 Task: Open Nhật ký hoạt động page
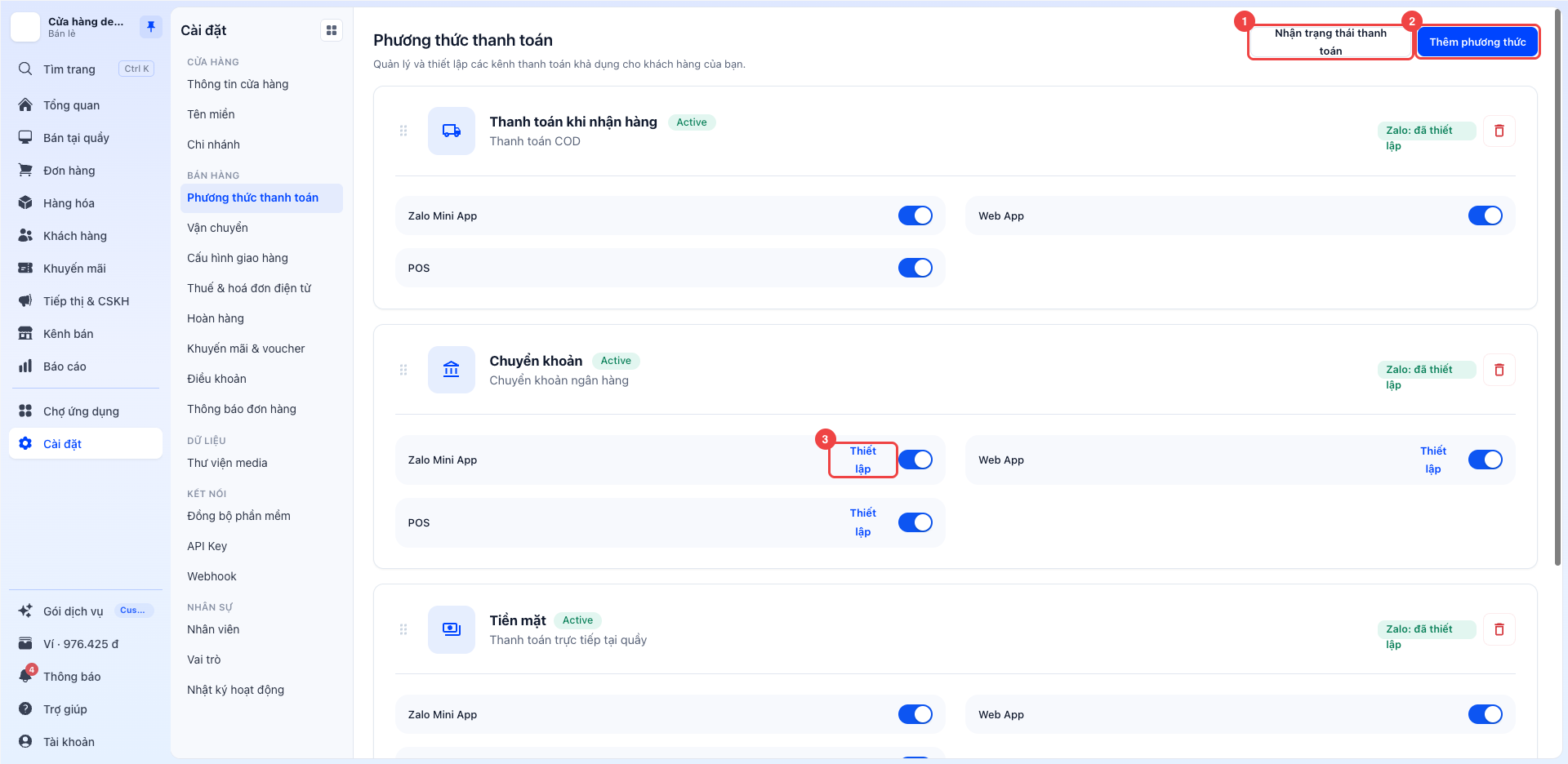[x=261, y=690]
